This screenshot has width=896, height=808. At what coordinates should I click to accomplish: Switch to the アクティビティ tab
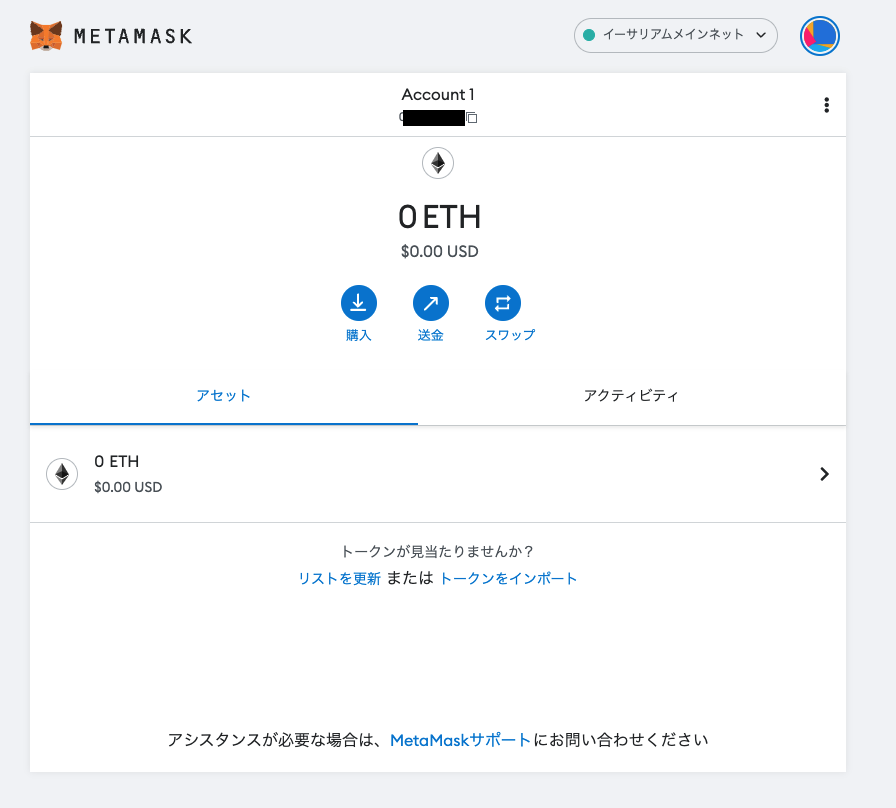click(x=631, y=395)
